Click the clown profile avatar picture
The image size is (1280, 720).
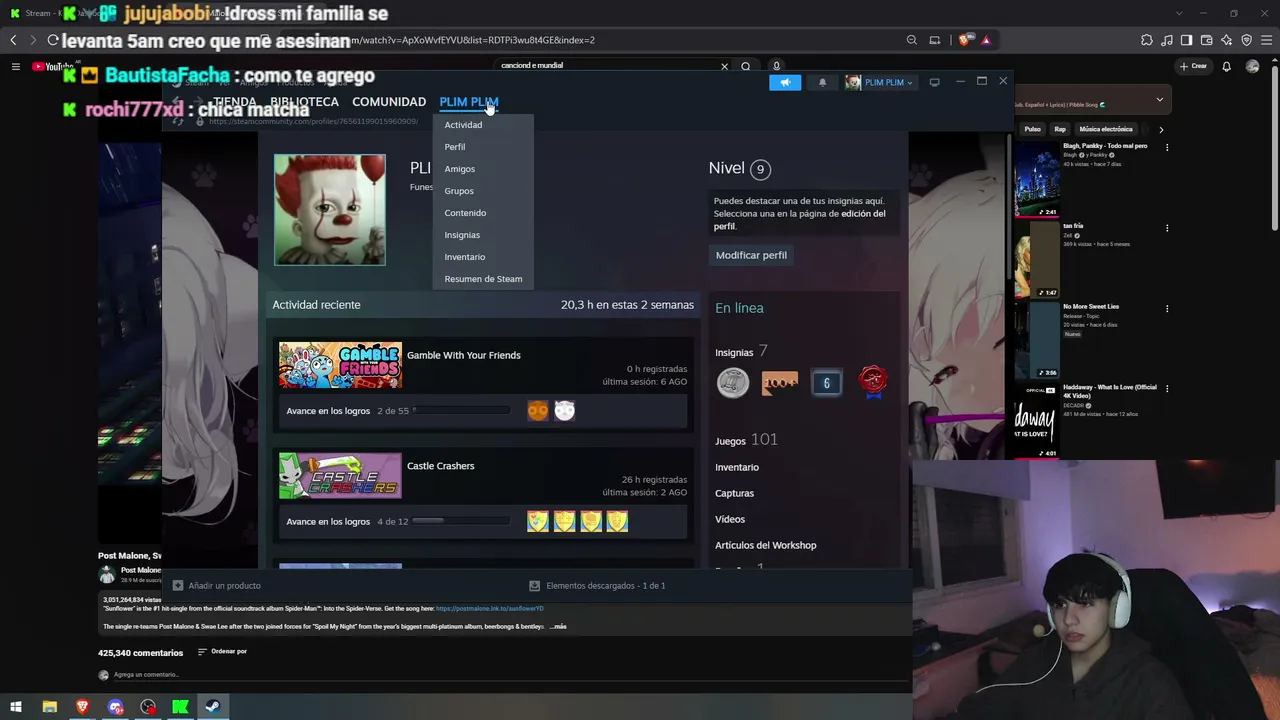click(x=330, y=210)
